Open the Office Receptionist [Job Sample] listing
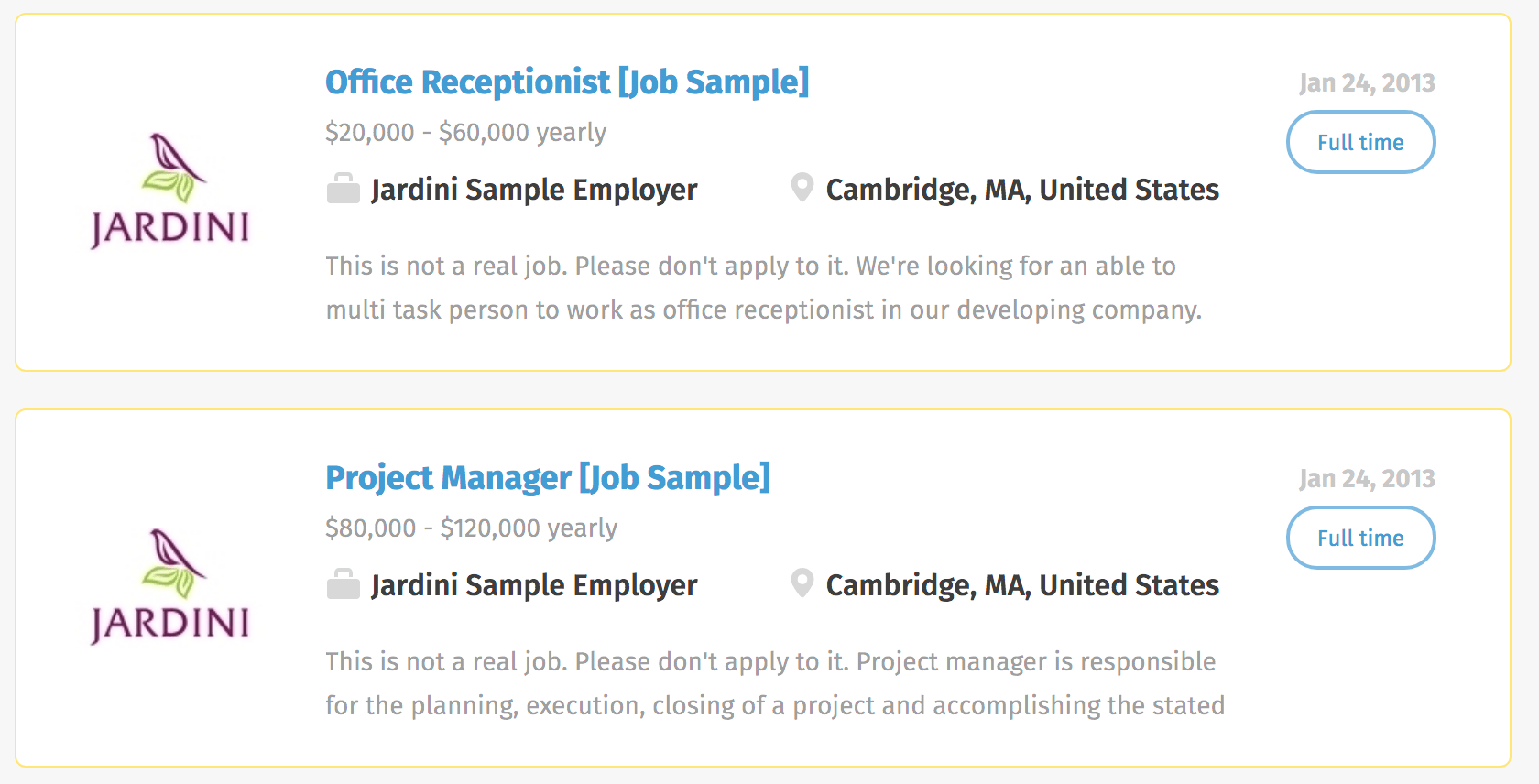1539x784 pixels. [x=567, y=82]
